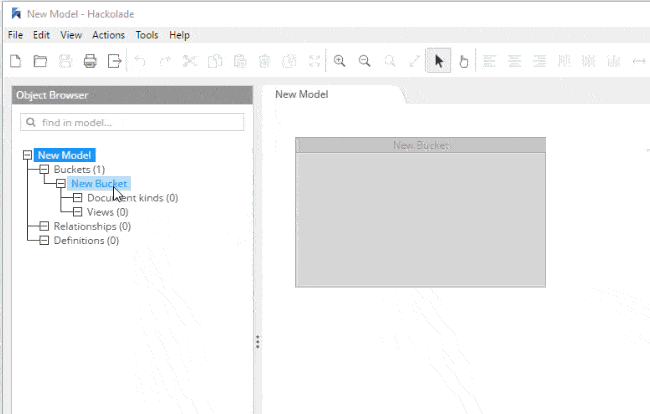Click the copy icon in the toolbar
650x414 pixels.
215,61
